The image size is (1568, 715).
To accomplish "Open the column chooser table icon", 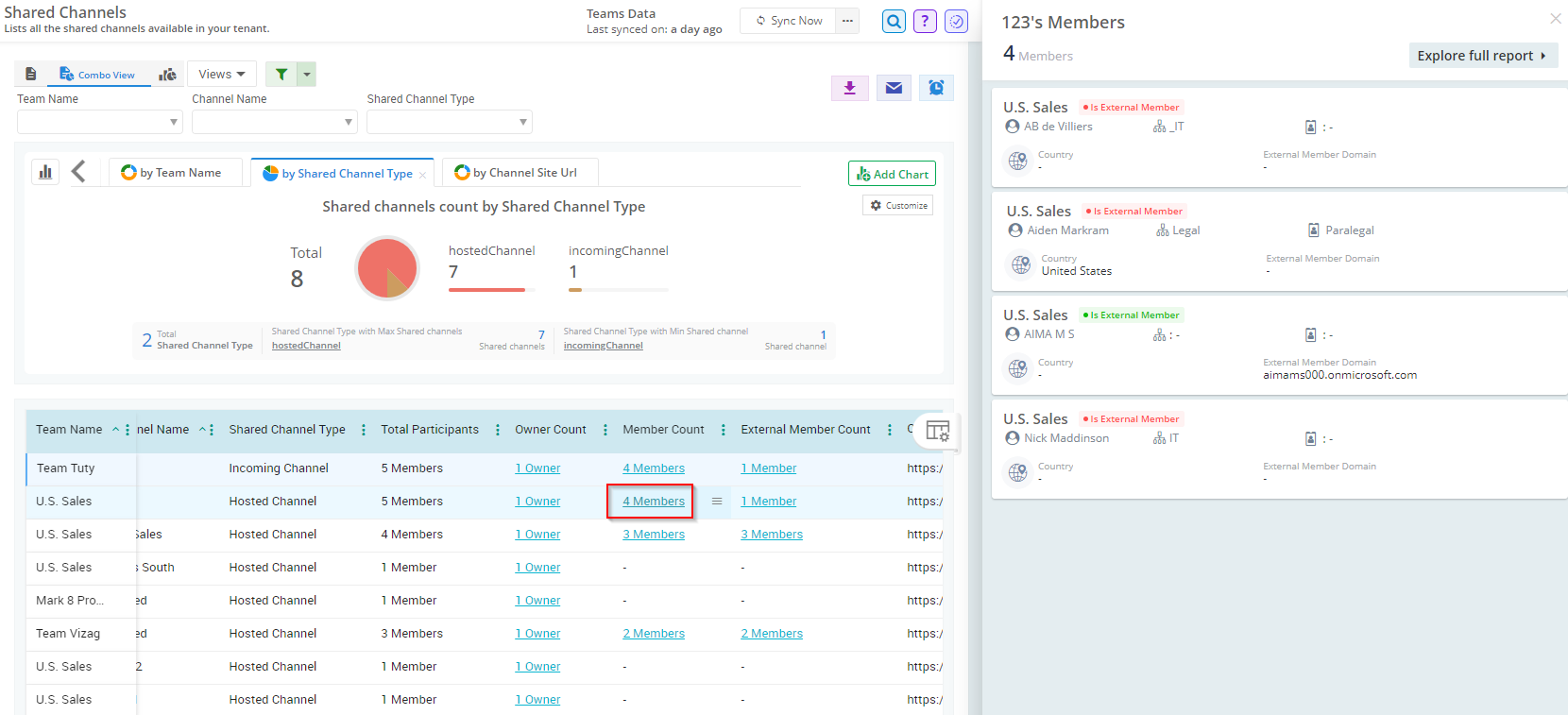I will tap(937, 431).
